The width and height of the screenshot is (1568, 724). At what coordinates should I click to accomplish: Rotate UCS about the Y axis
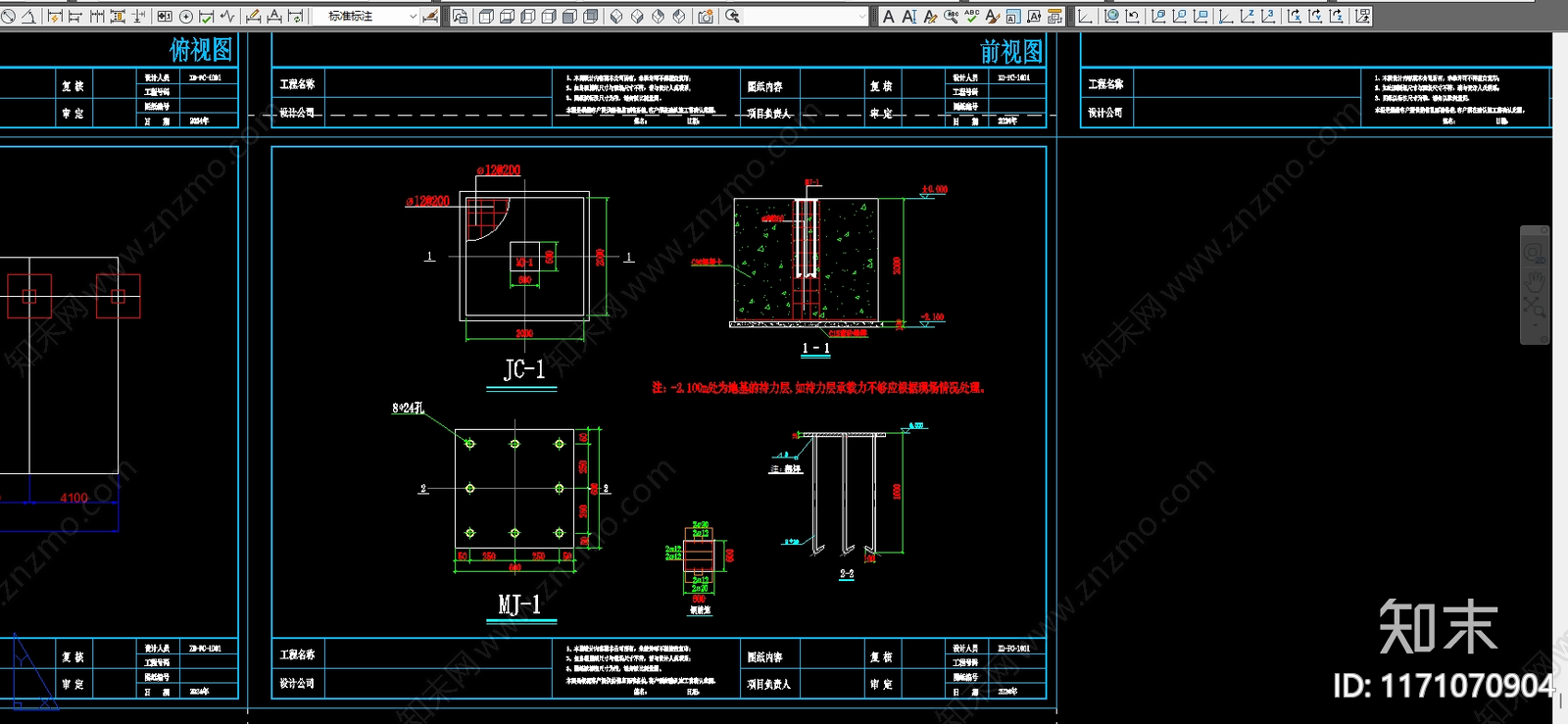point(1315,17)
